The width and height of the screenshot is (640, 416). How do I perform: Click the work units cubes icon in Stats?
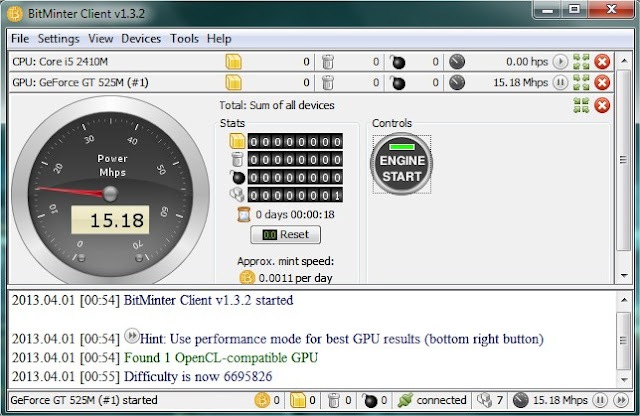237,195
